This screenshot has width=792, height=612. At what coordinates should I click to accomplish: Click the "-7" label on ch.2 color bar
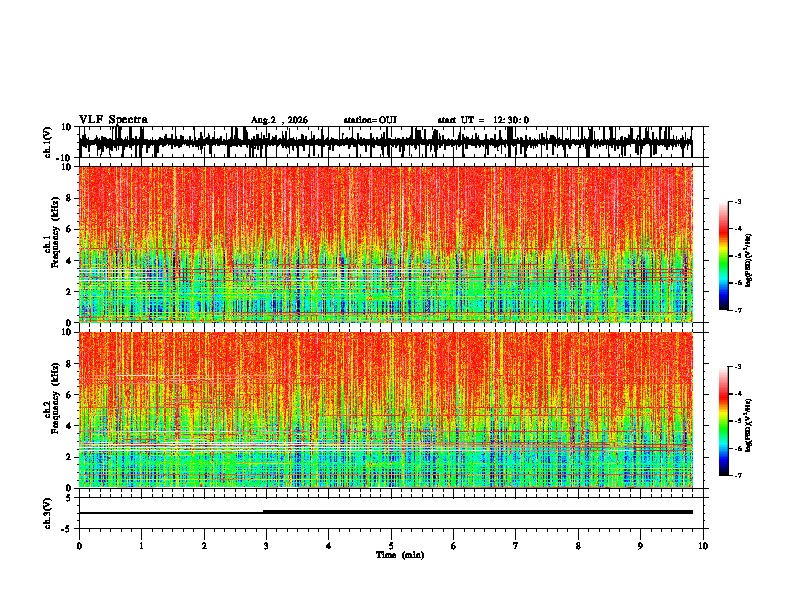point(737,476)
